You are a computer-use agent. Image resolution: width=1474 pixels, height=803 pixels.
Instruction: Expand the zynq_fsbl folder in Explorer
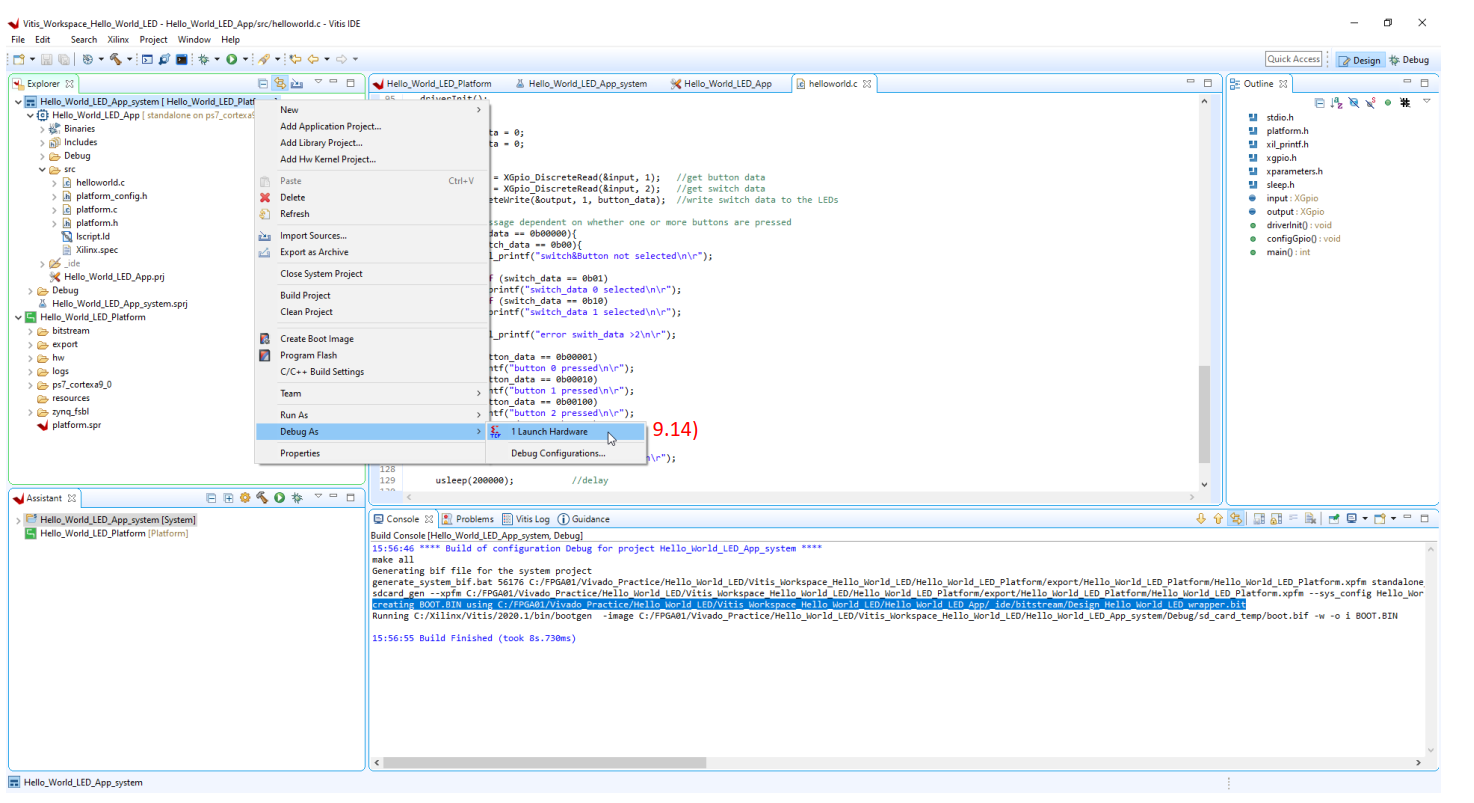pos(31,411)
